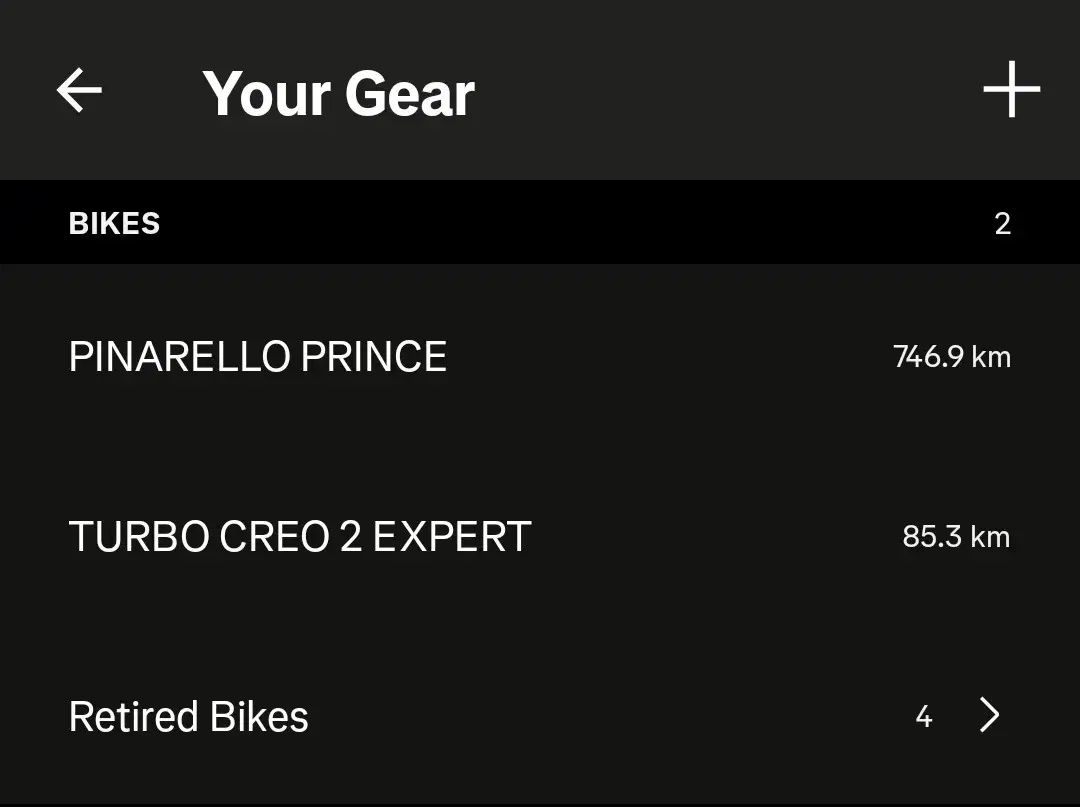Click the BIKES section header
1080x807 pixels.
tap(114, 223)
